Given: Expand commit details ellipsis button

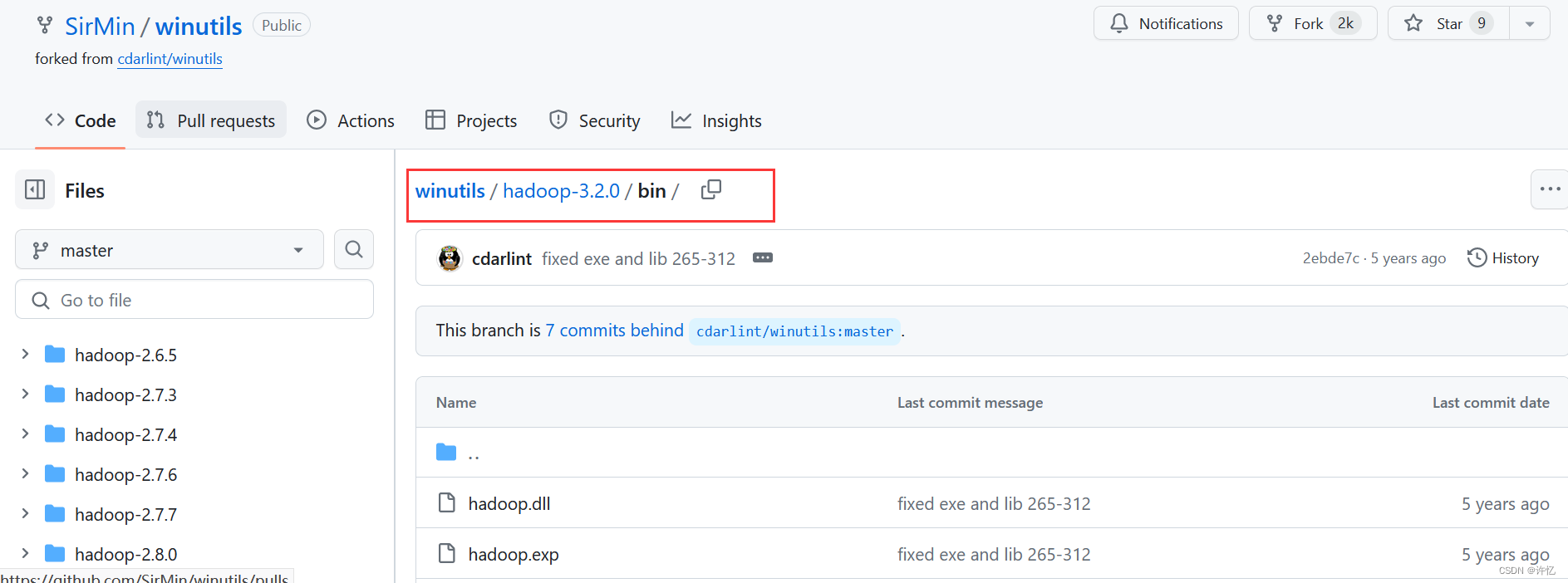Looking at the screenshot, I should click(x=763, y=258).
